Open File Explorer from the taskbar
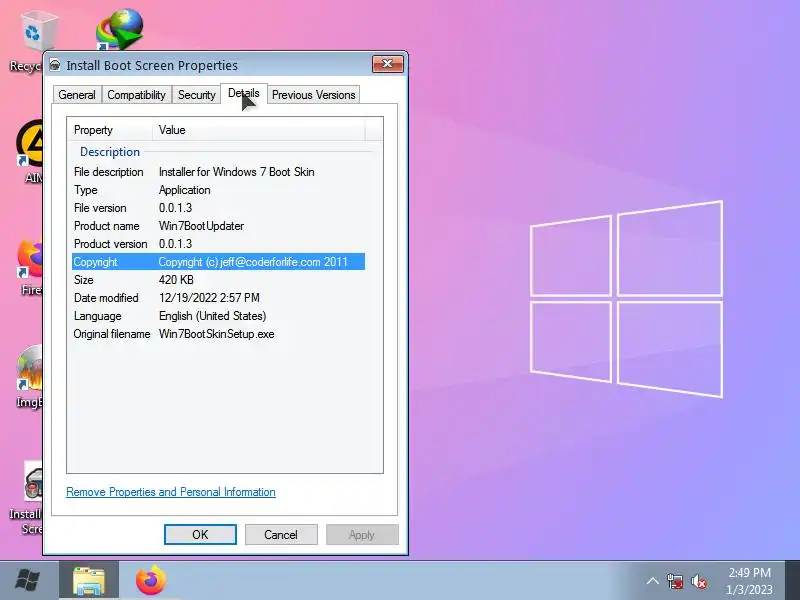This screenshot has width=800, height=600. pos(89,581)
